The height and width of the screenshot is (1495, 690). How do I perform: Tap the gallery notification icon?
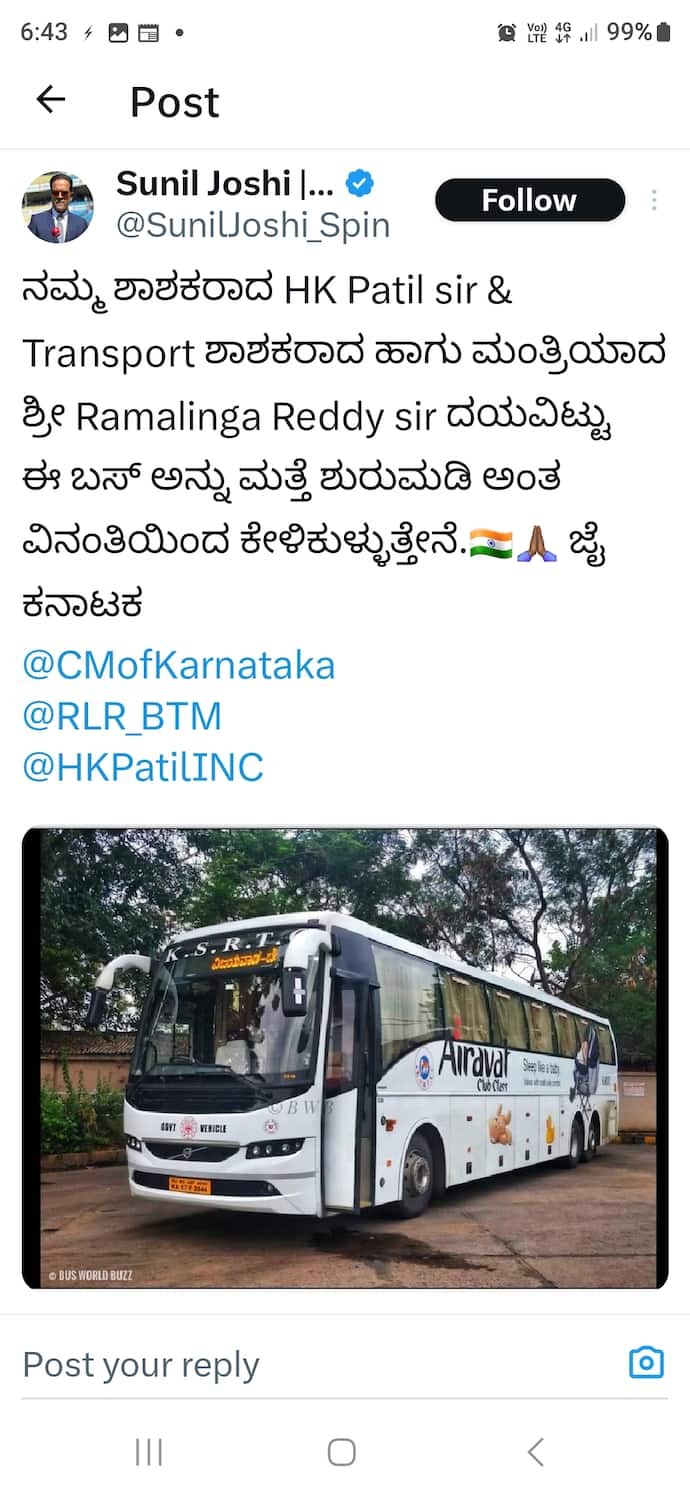[x=118, y=33]
